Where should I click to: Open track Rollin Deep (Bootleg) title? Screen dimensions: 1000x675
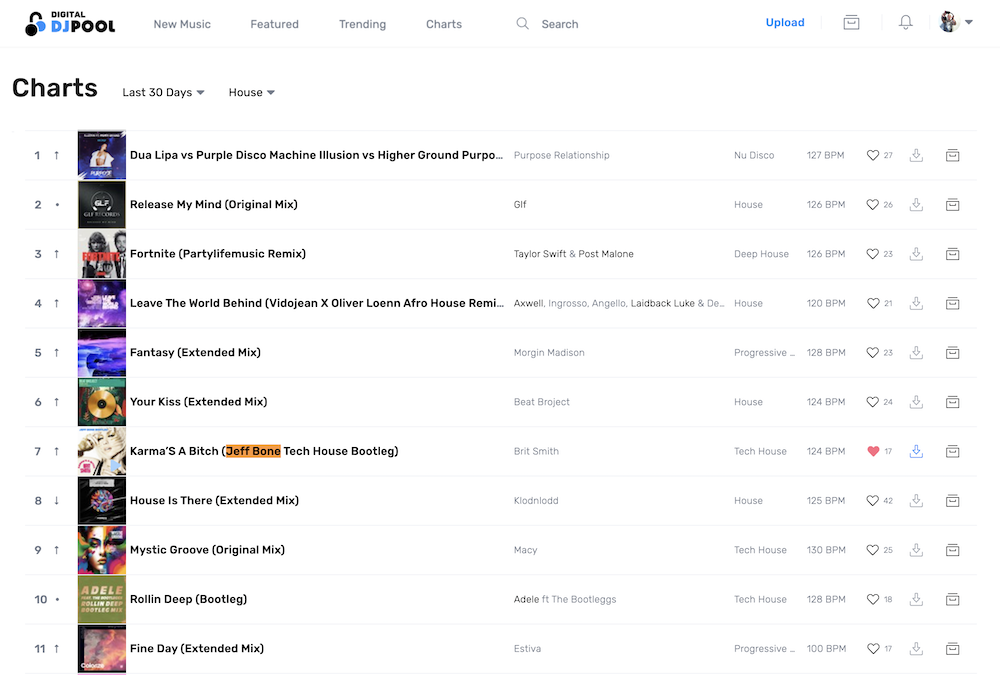point(188,599)
